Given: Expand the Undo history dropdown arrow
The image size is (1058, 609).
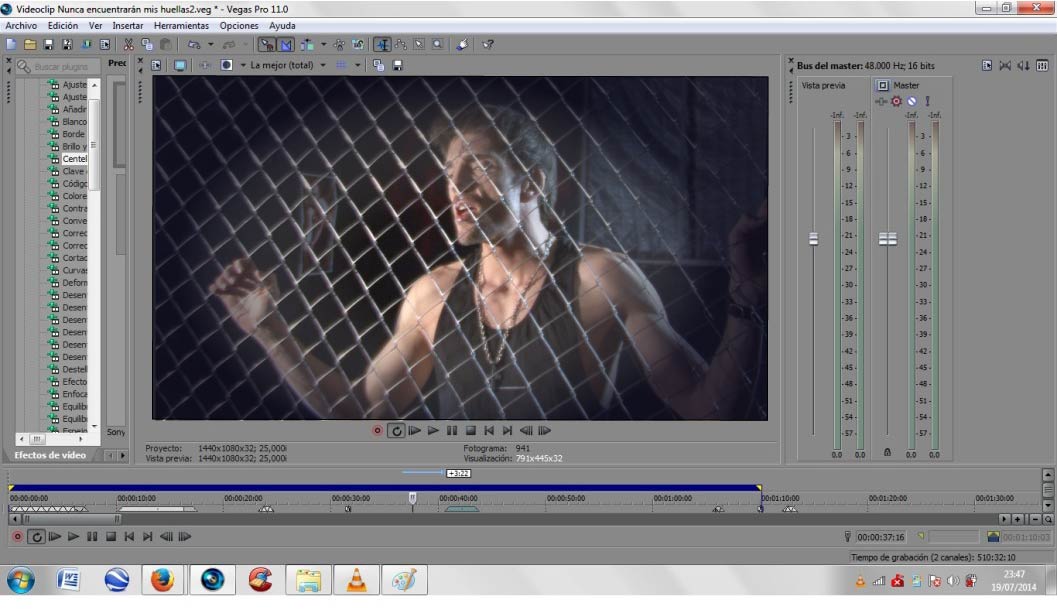Looking at the screenshot, I should click(211, 45).
